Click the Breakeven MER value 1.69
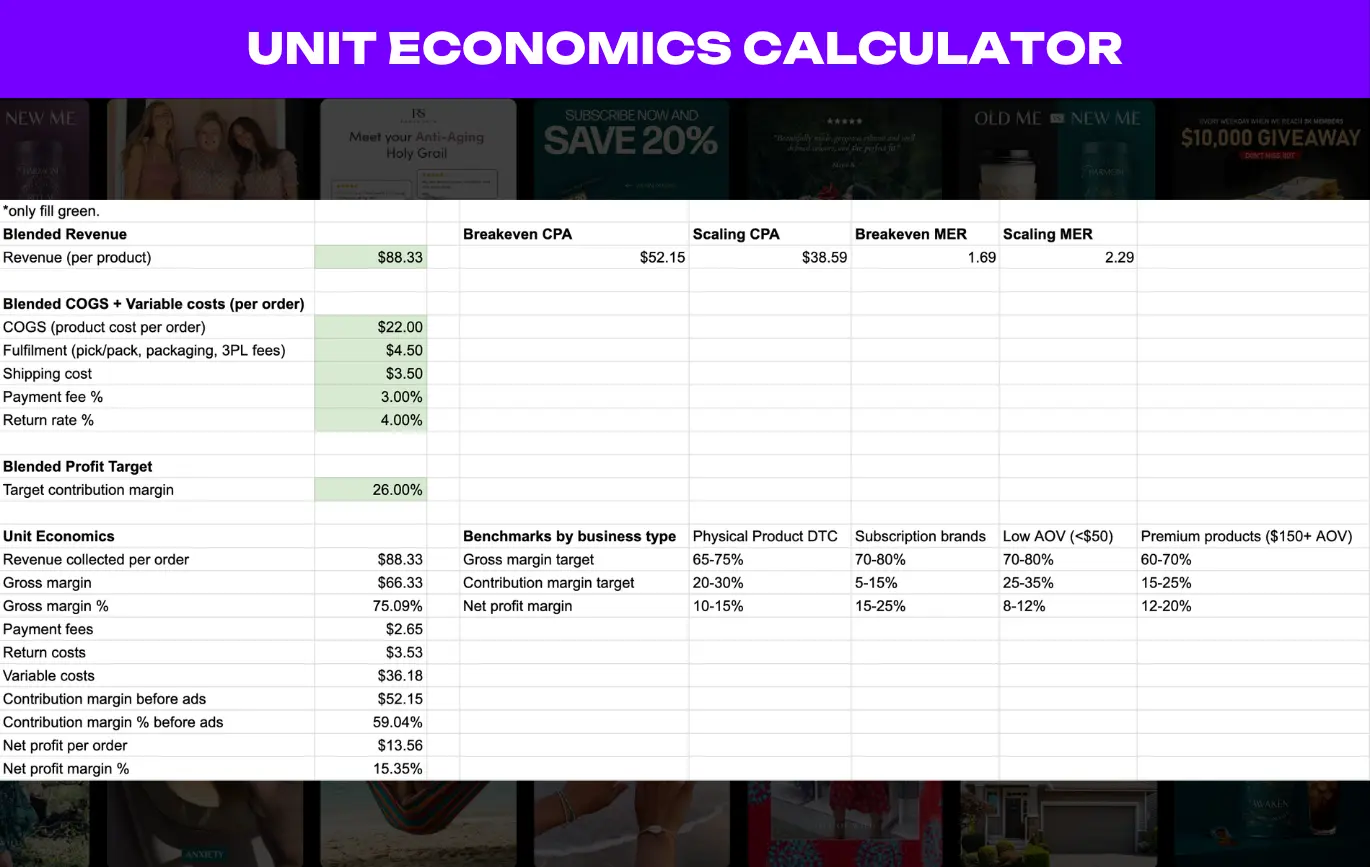Screen dimensions: 1370x867 pyautogui.click(x=982, y=257)
